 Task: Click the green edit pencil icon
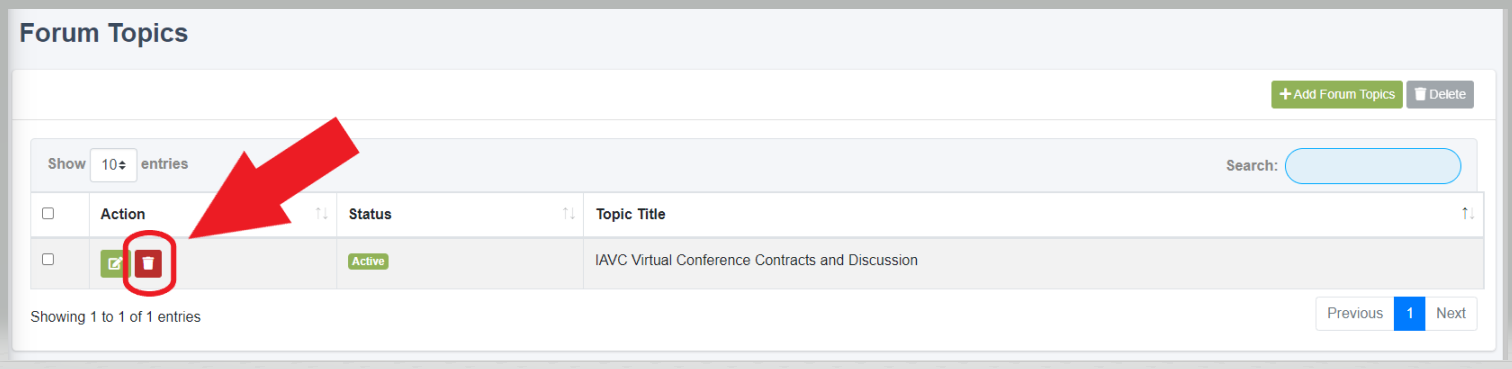tap(115, 263)
